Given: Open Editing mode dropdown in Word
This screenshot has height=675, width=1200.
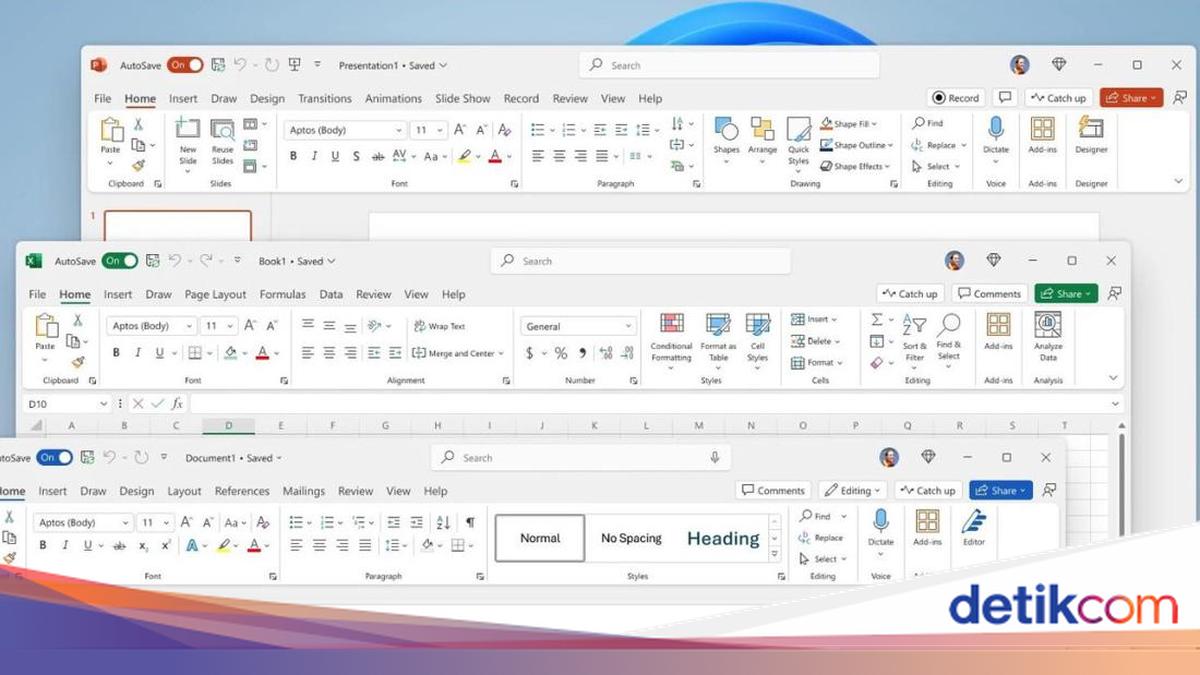Looking at the screenshot, I should point(852,490).
